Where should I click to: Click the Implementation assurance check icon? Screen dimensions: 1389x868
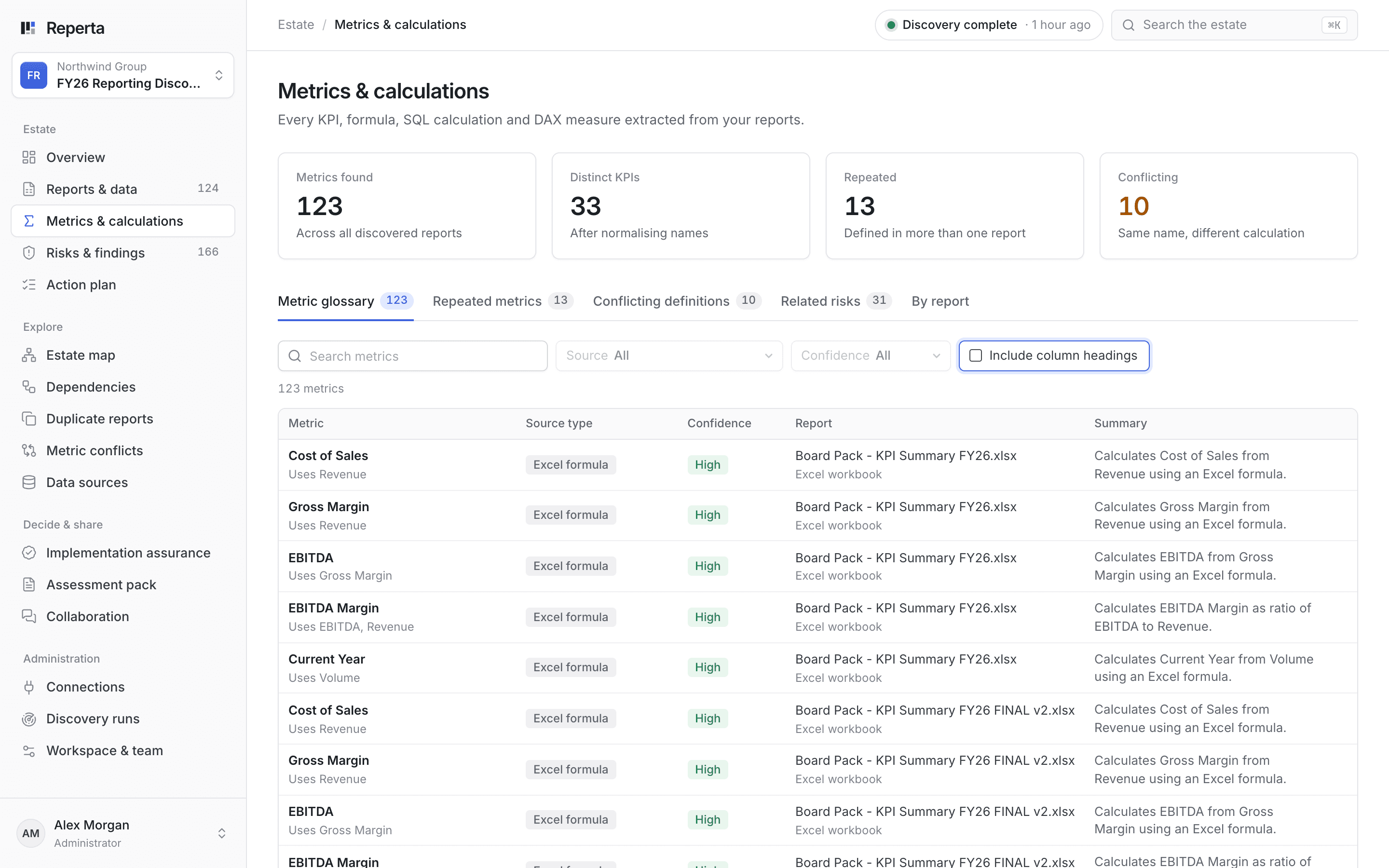coord(29,553)
